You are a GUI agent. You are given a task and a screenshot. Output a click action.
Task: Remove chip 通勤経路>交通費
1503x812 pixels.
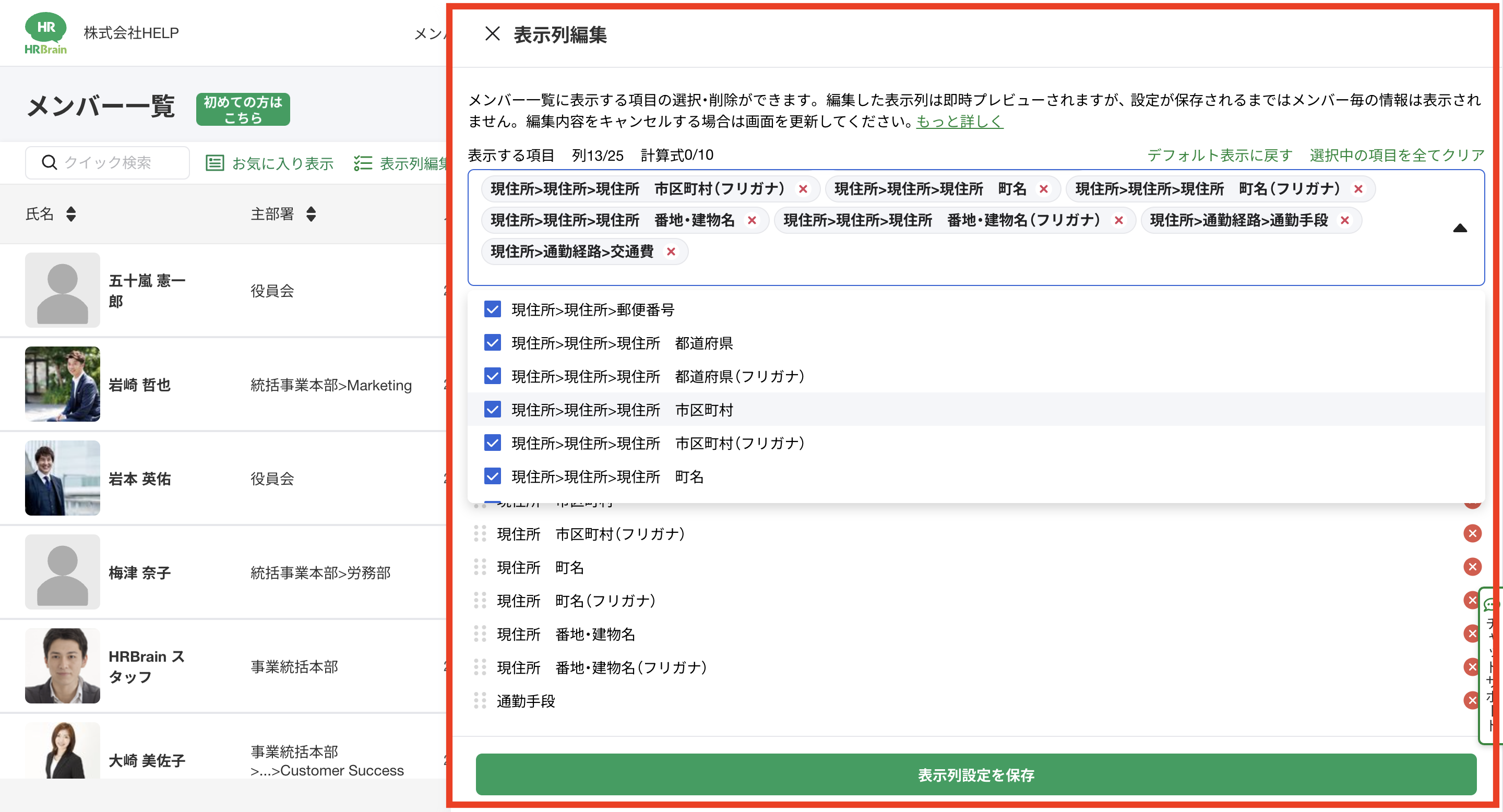(671, 252)
